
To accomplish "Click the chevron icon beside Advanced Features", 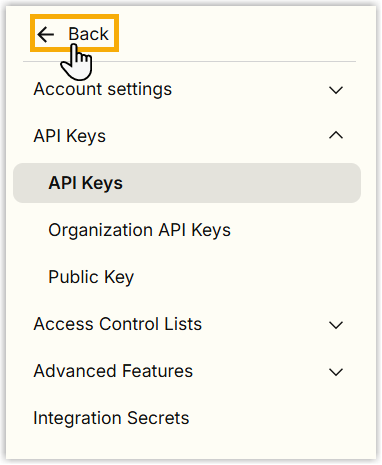I will [336, 372].
